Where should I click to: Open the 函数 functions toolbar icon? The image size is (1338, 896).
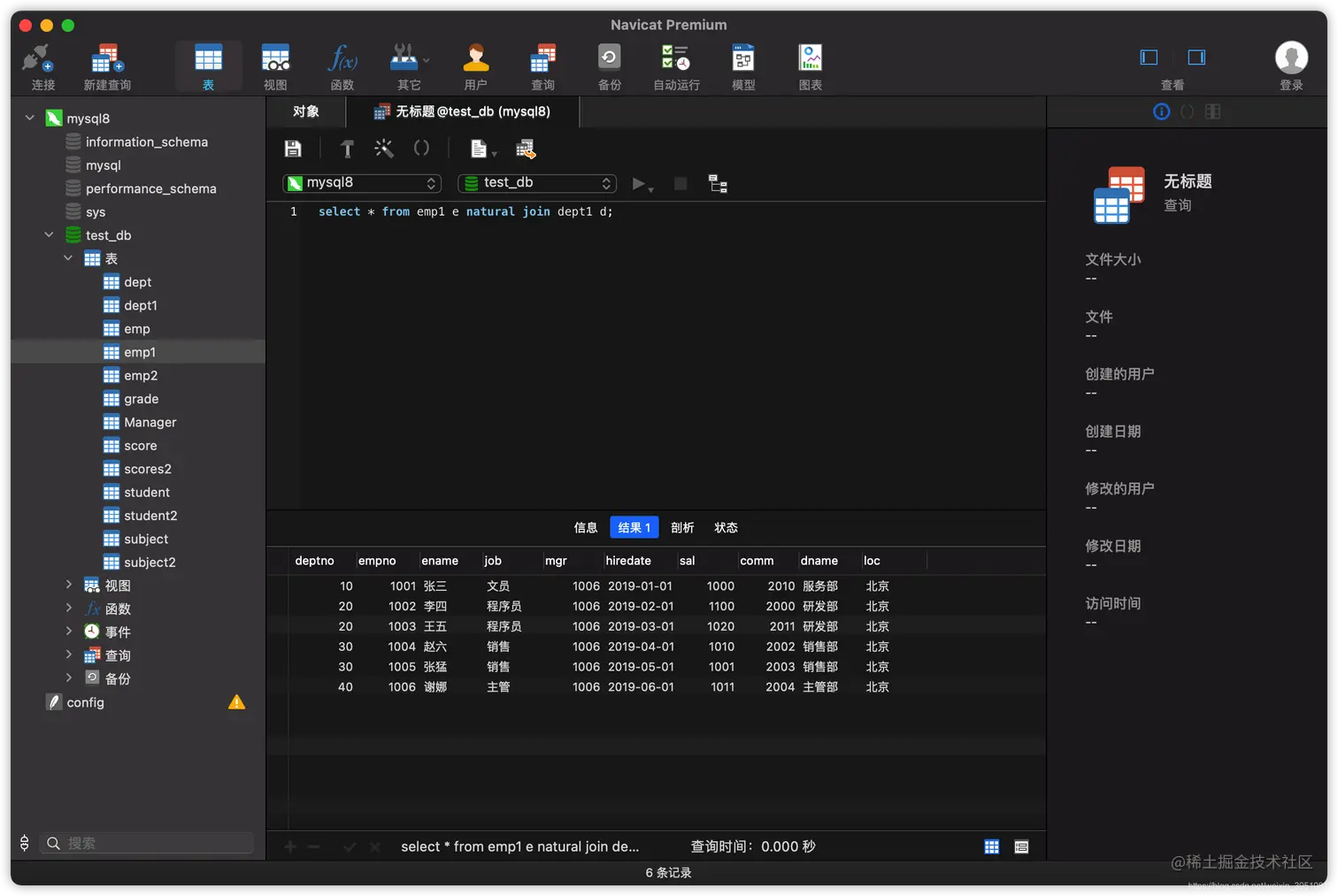pyautogui.click(x=342, y=67)
